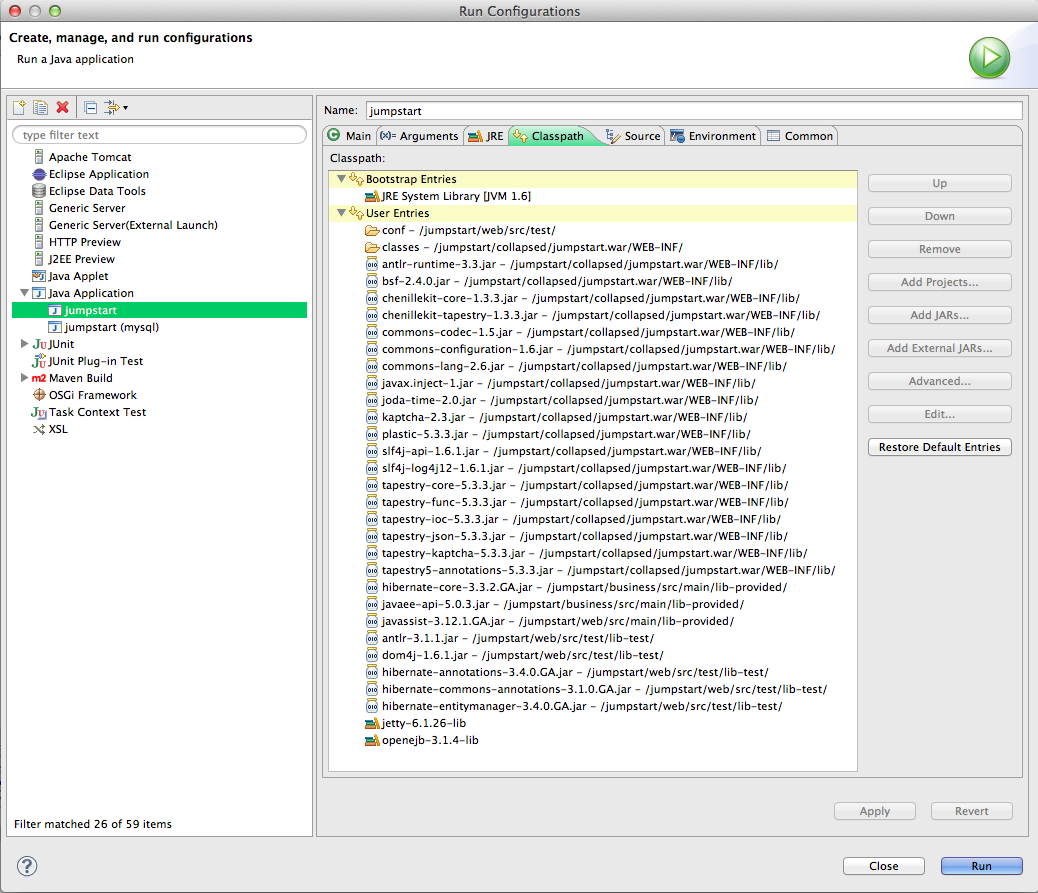Open the filter launch configurations dropdown
Image resolution: width=1038 pixels, height=893 pixels.
coord(116,107)
